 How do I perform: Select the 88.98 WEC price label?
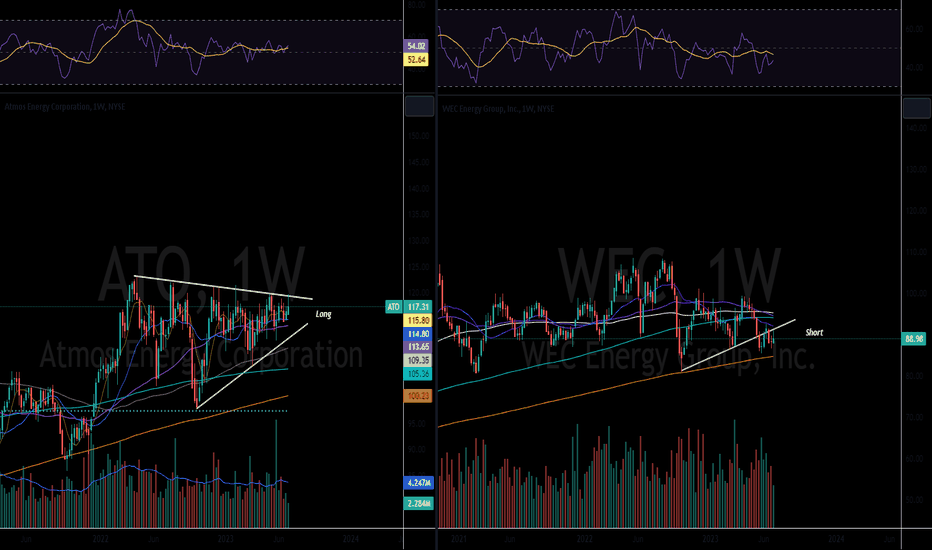click(x=914, y=339)
